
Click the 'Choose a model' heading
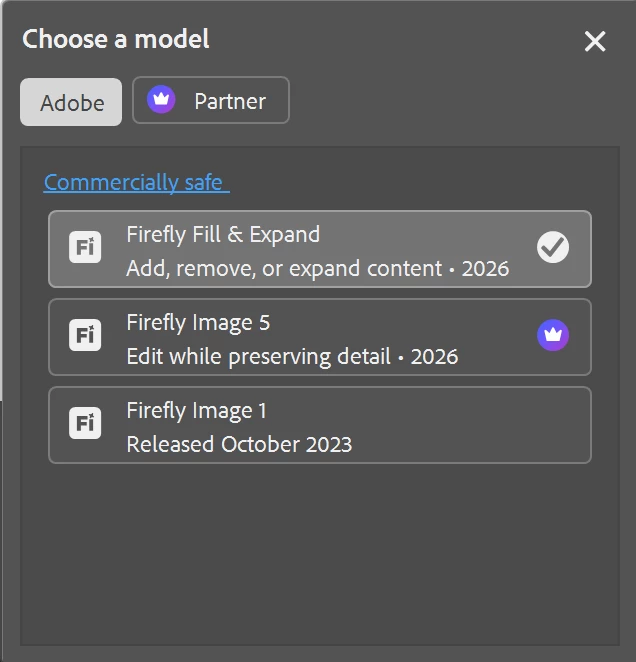pos(116,40)
